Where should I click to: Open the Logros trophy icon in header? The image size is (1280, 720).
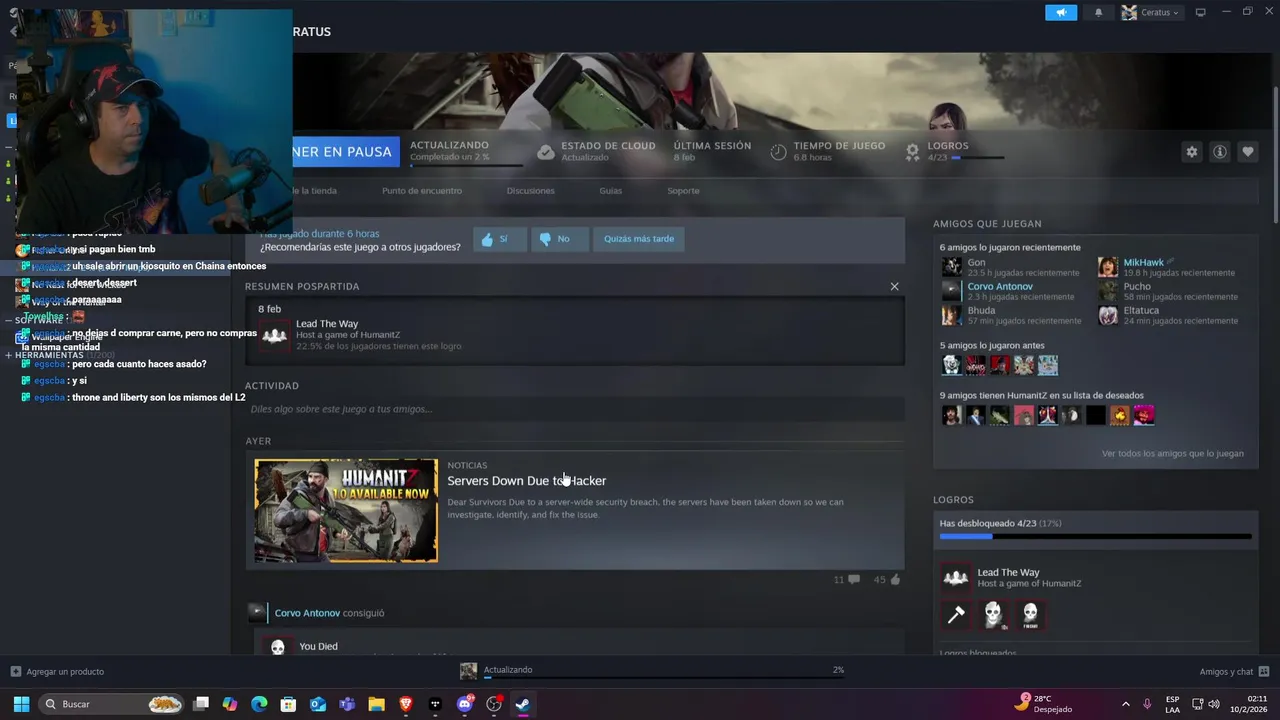coord(912,152)
